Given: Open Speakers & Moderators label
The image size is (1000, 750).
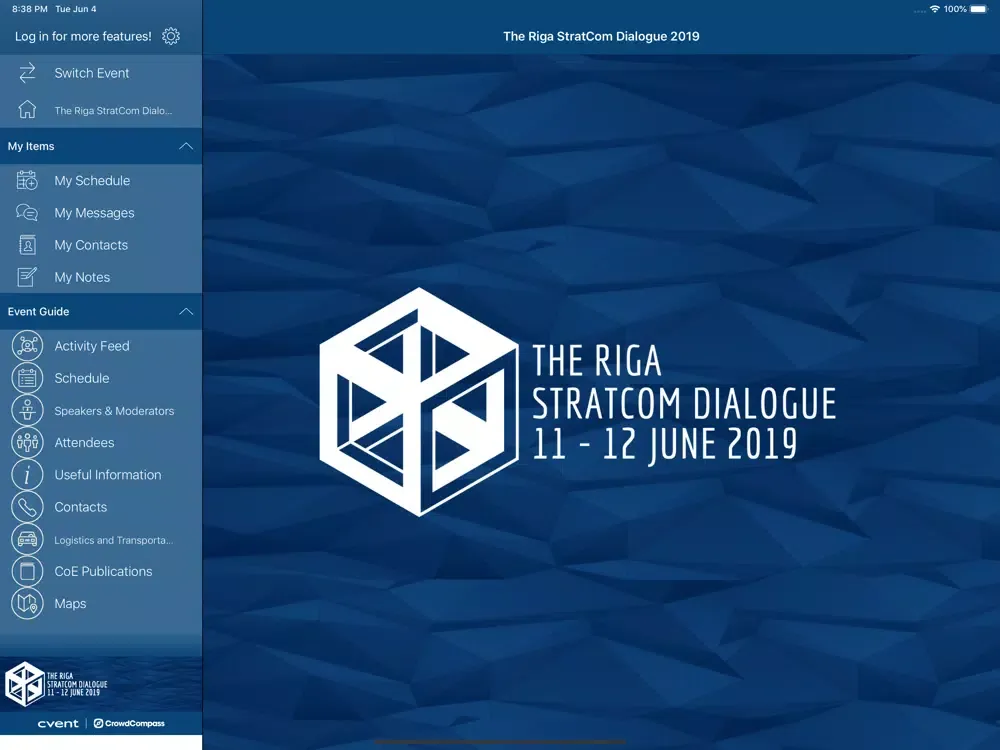Looking at the screenshot, I should click(x=114, y=411).
